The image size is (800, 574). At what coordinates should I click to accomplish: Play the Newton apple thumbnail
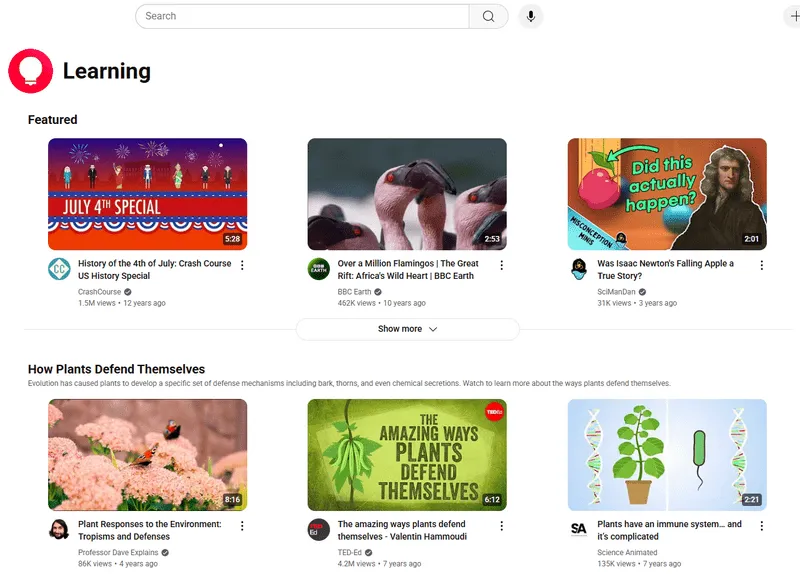pyautogui.click(x=667, y=194)
